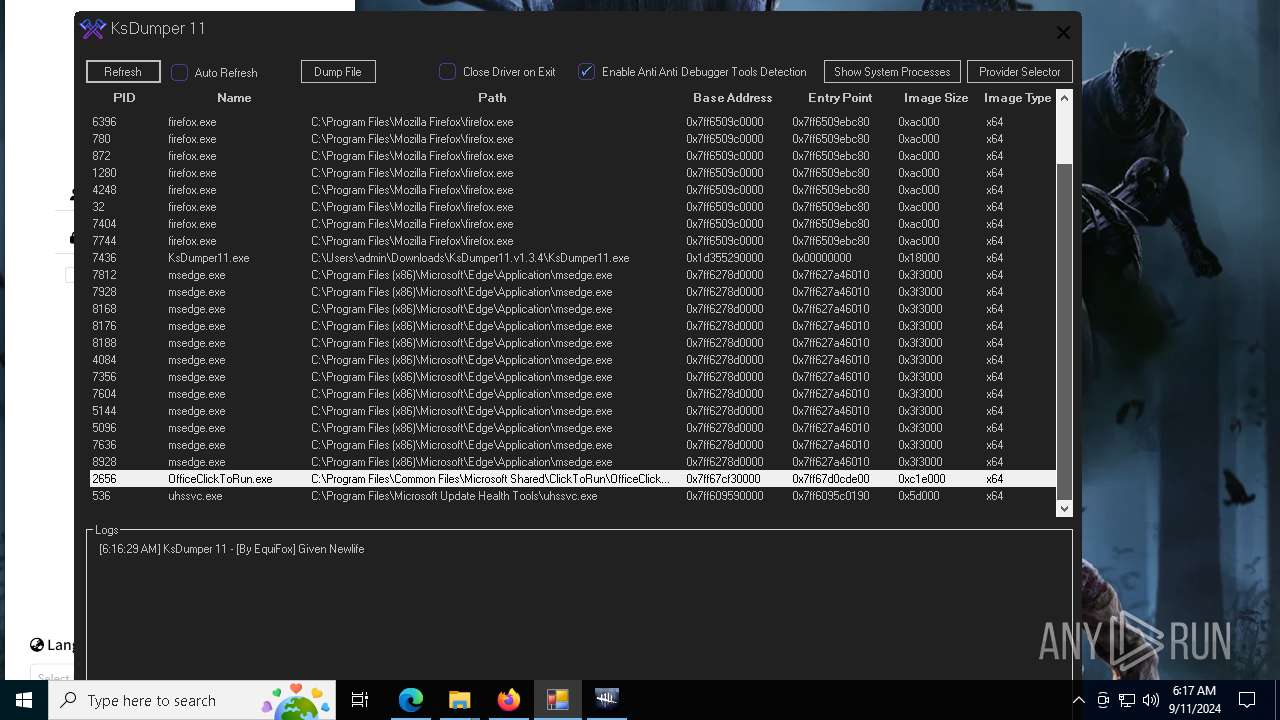Open Task View from the taskbar
Viewport: 1280px width, 720px height.
361,700
